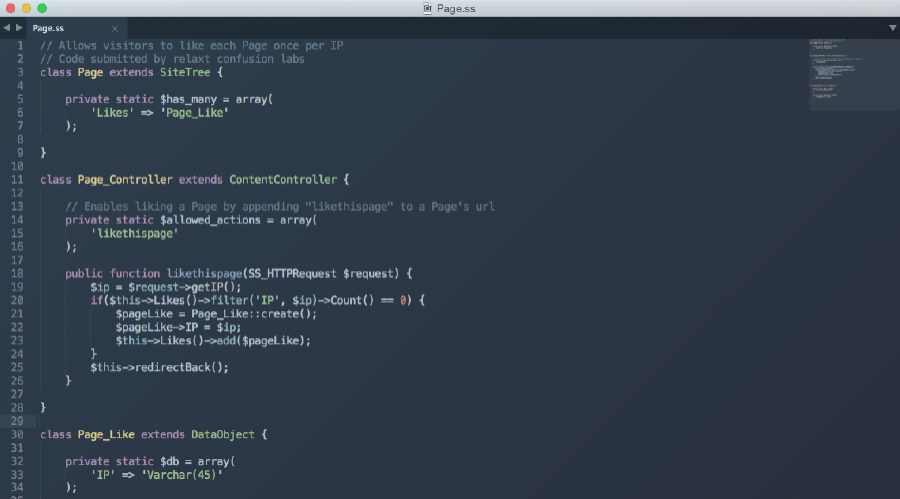This screenshot has height=499, width=900.
Task: Click the comment about appending likethispage
Action: 280,207
